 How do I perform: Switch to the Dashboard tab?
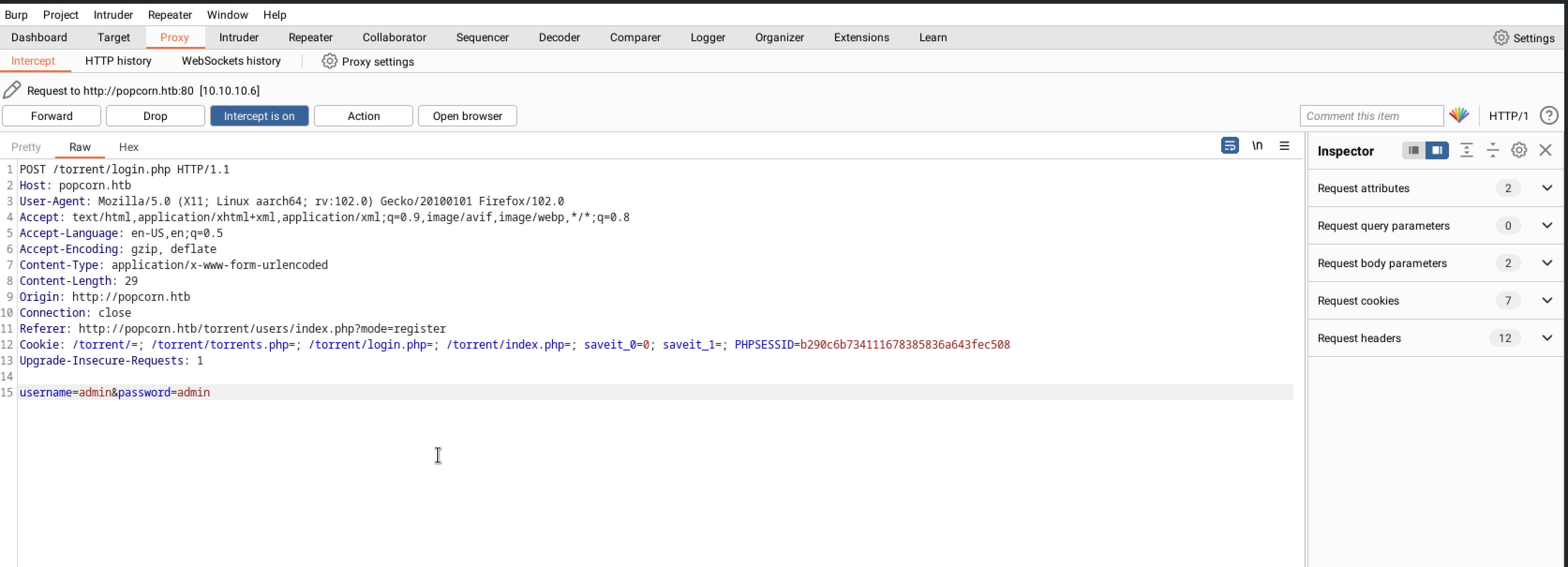39,37
